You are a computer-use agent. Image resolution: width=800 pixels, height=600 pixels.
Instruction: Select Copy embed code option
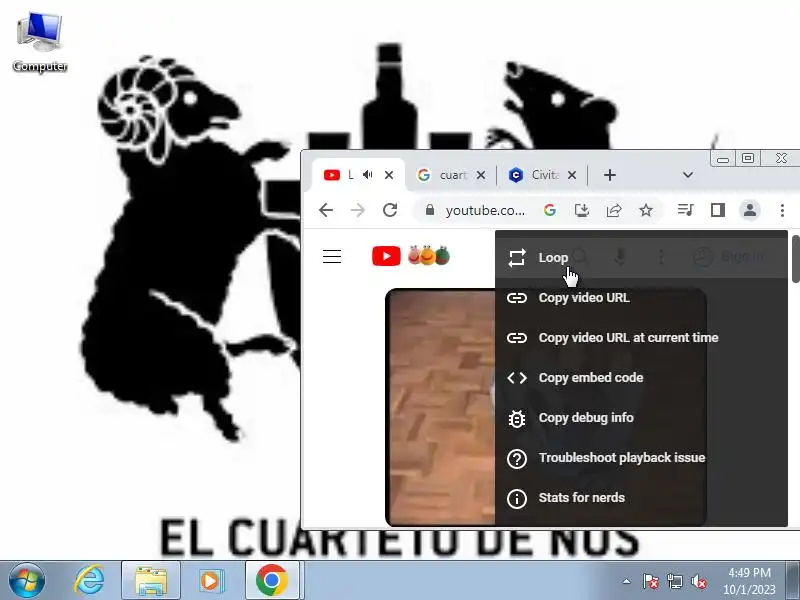click(641, 378)
